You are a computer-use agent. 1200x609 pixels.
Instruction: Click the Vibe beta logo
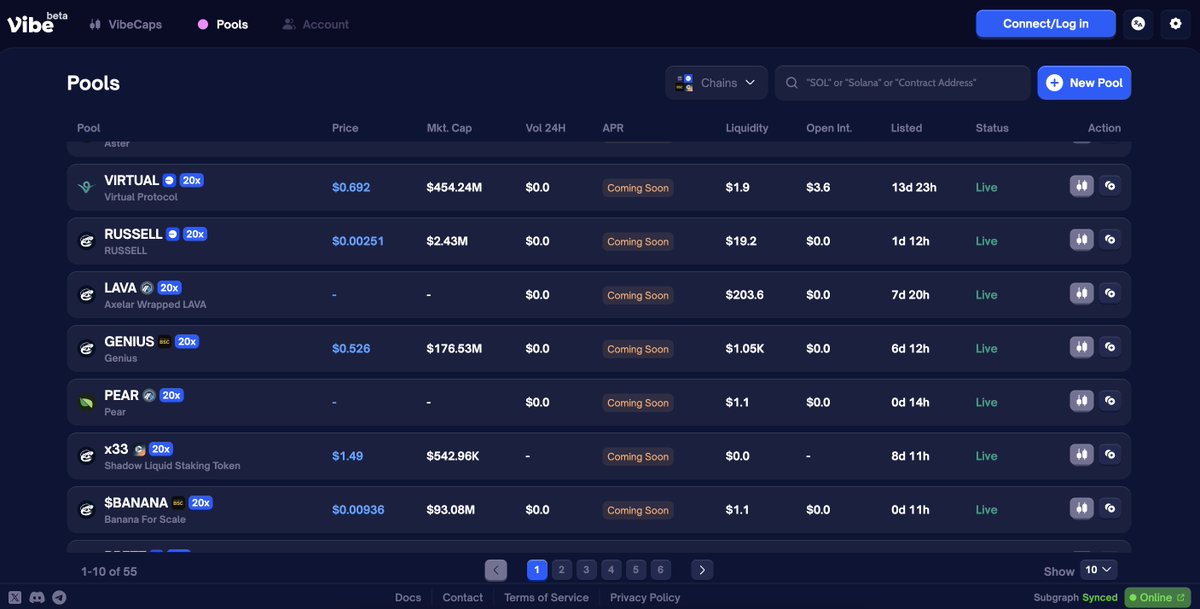click(37, 23)
